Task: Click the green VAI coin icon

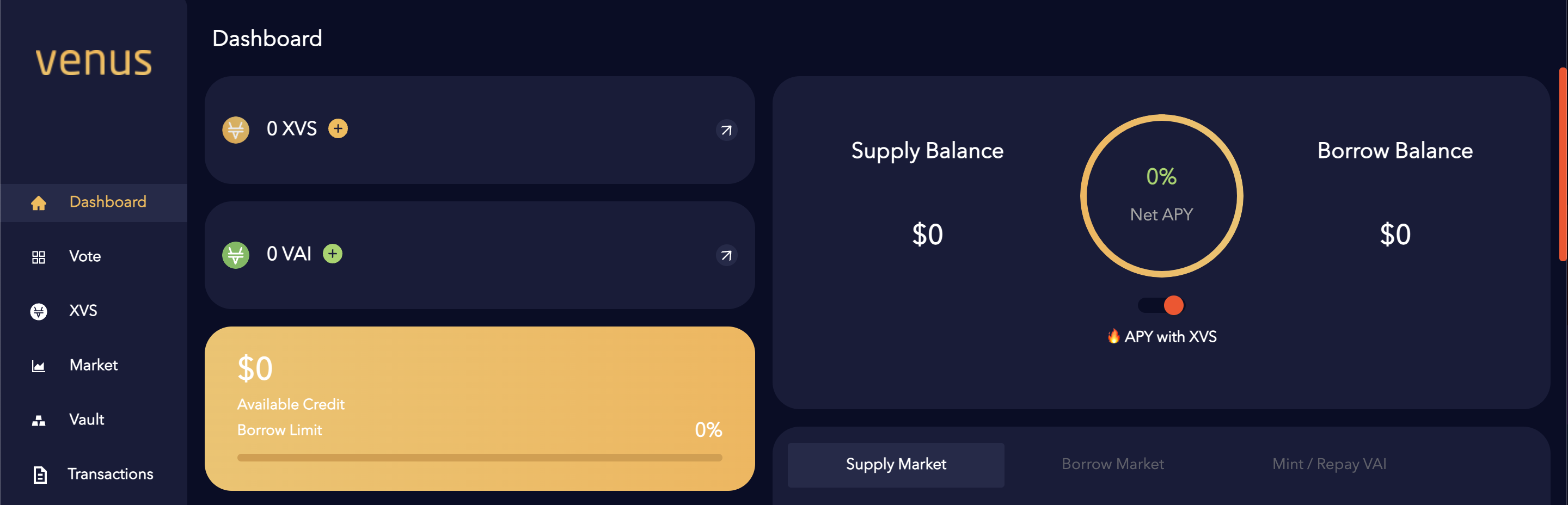Action: click(236, 255)
